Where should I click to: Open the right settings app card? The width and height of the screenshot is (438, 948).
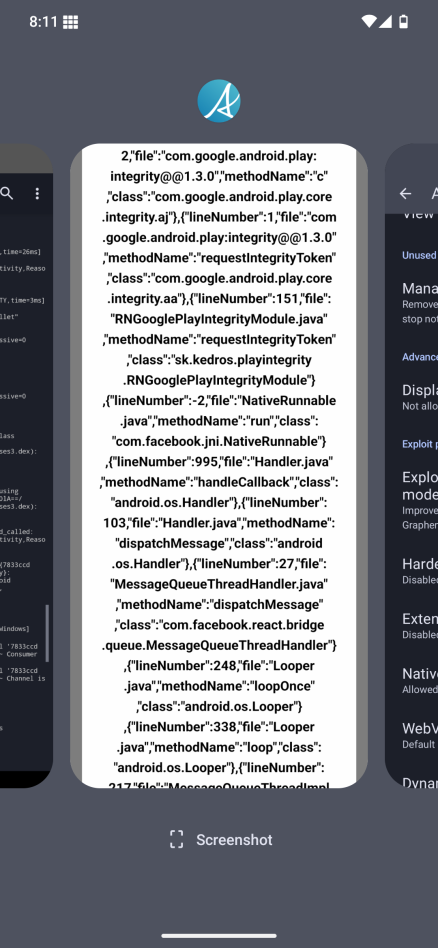coord(411,466)
